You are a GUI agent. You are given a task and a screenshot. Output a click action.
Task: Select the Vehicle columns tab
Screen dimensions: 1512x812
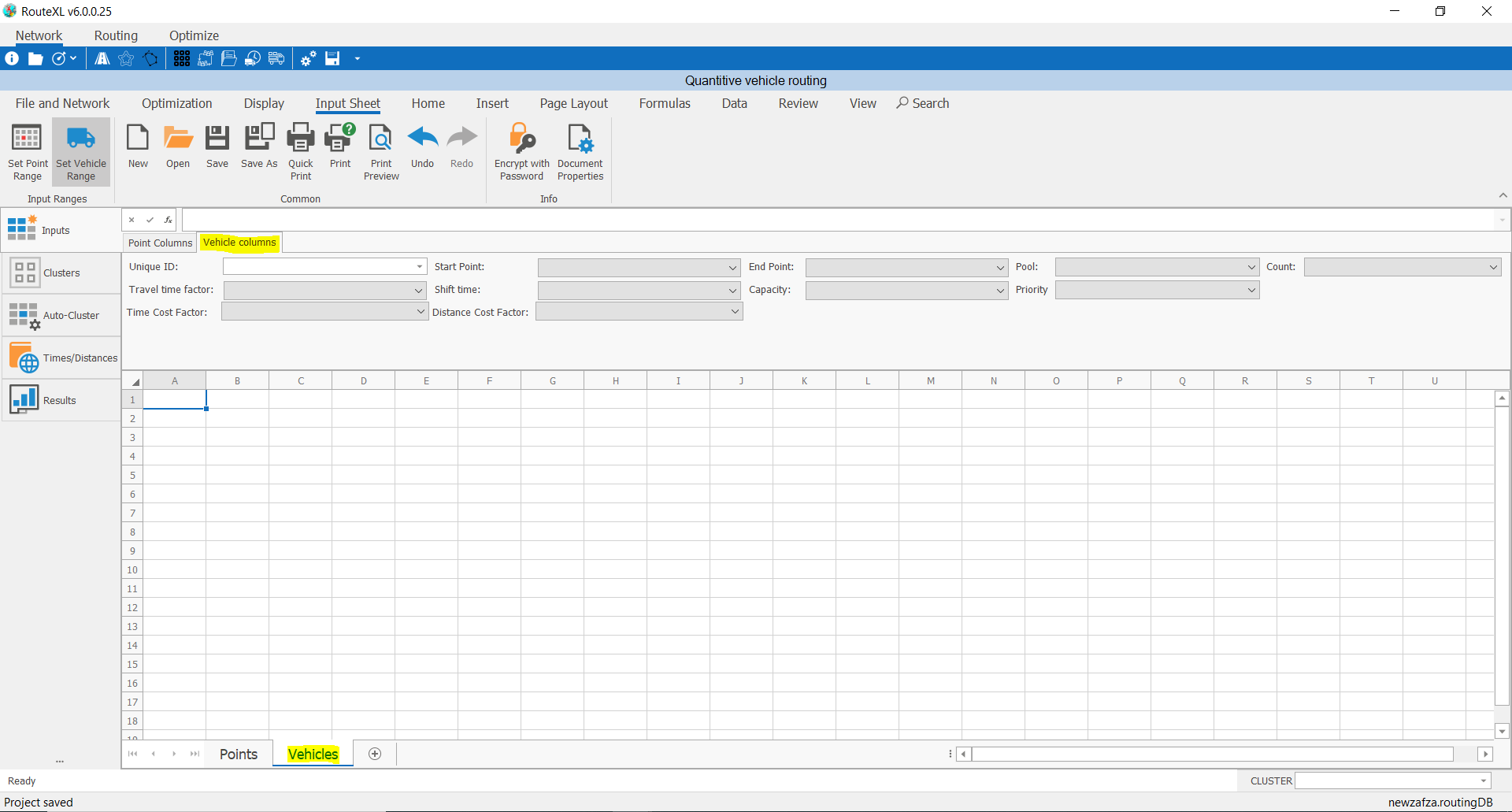coord(239,242)
